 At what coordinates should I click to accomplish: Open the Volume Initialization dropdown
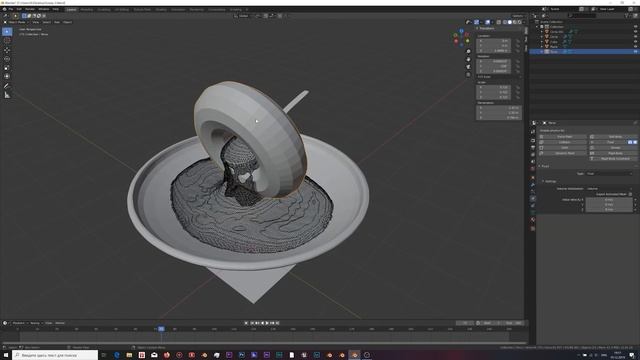610,189
